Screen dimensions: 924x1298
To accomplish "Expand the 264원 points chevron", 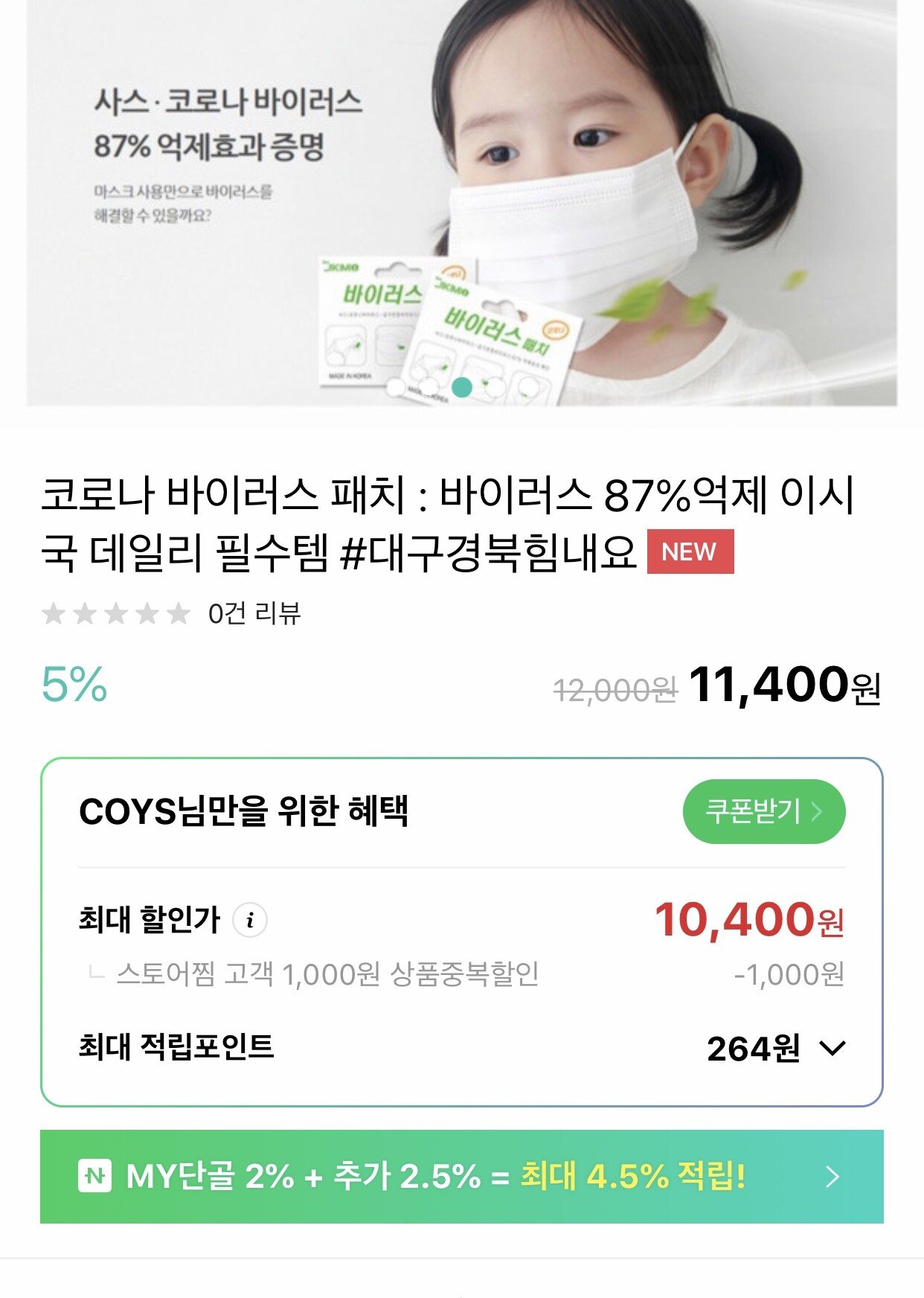I will coord(832,1049).
